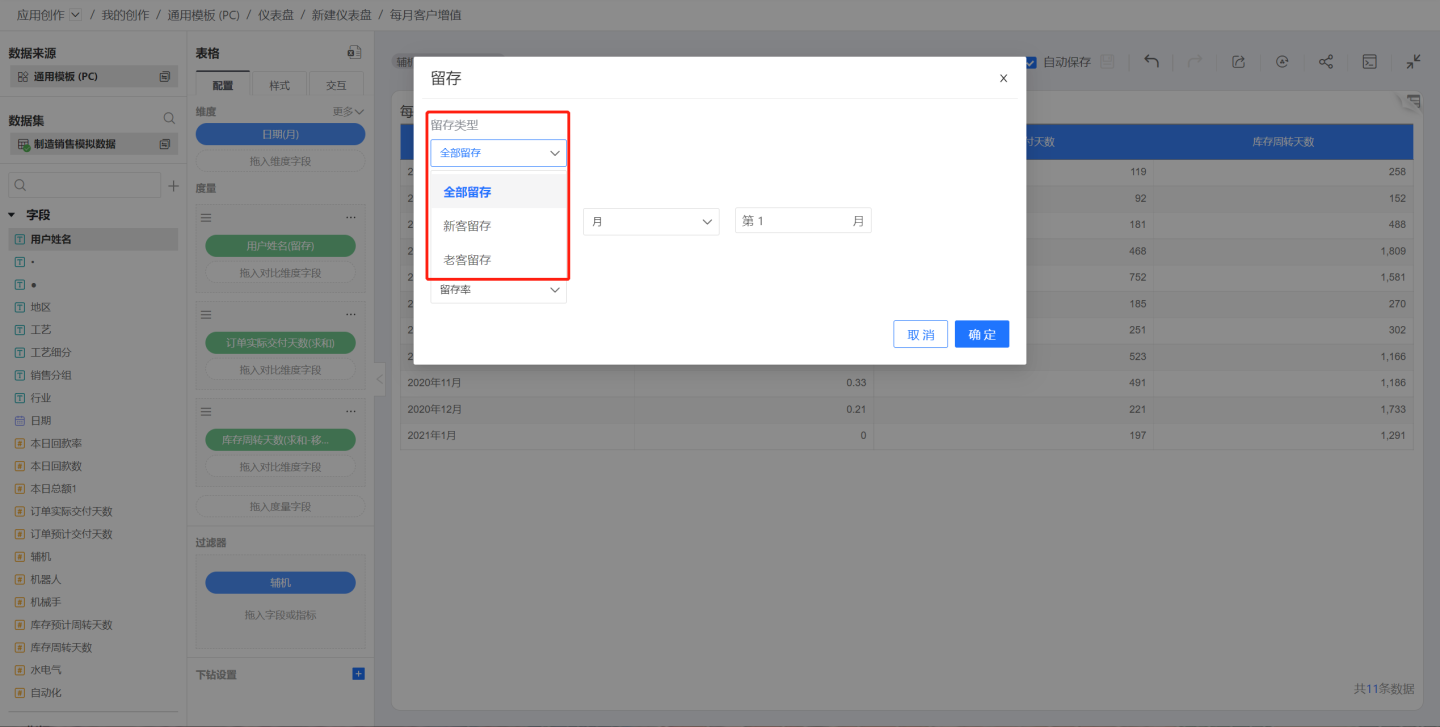Select the 日期 field
1440x727 pixels.
93,421
